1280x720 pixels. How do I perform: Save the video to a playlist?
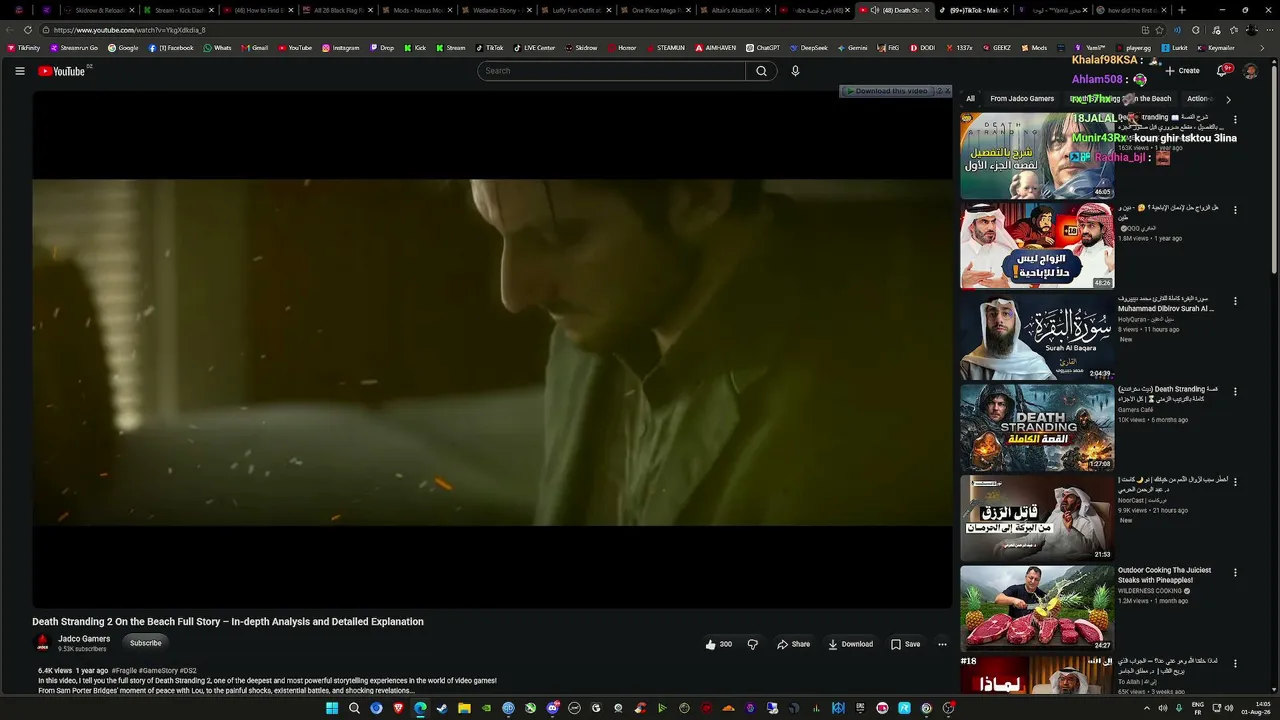click(906, 644)
